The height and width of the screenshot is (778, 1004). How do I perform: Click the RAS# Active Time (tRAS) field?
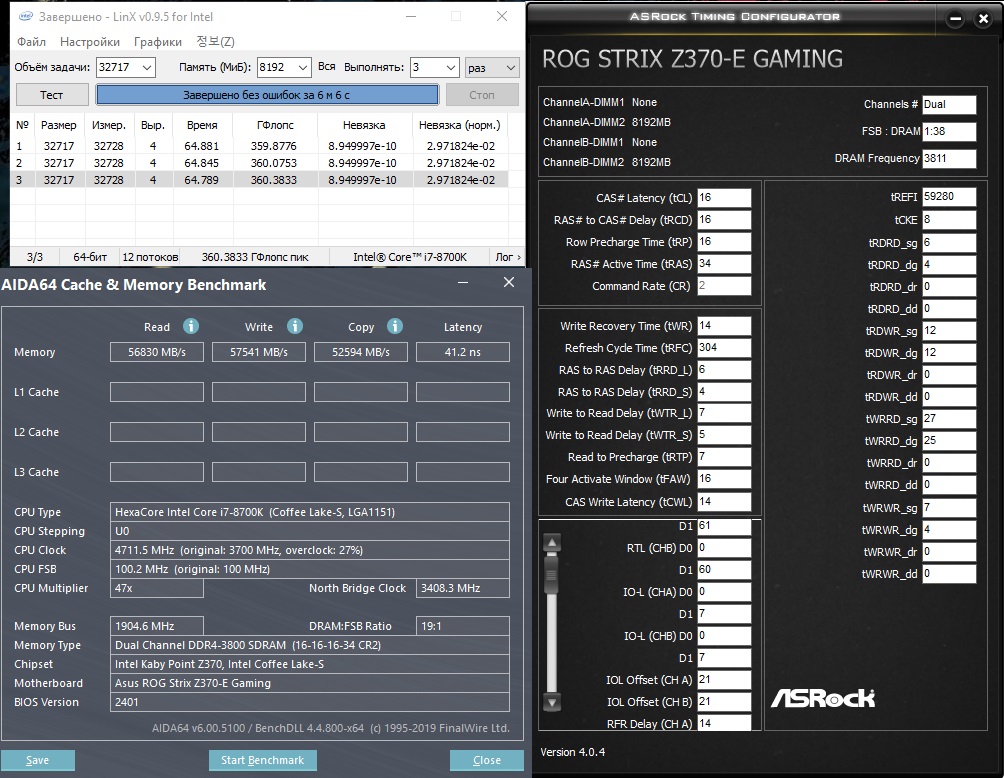pos(724,264)
